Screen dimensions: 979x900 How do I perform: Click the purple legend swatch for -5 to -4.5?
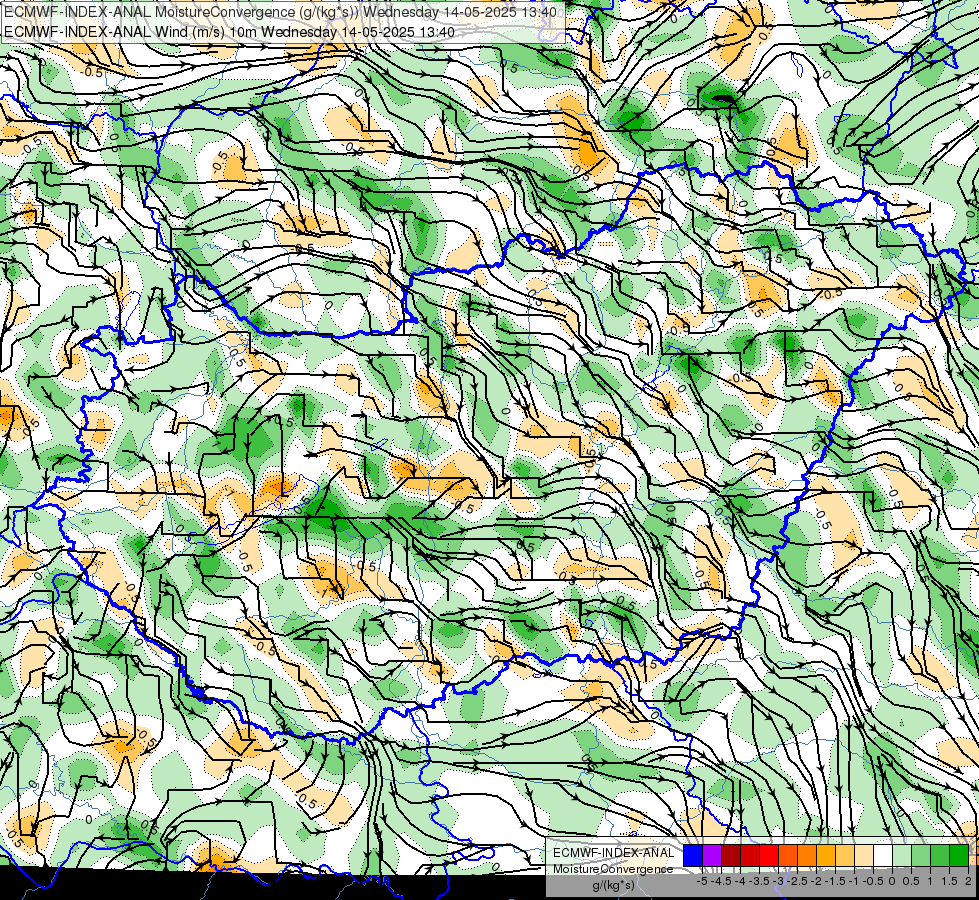point(712,856)
